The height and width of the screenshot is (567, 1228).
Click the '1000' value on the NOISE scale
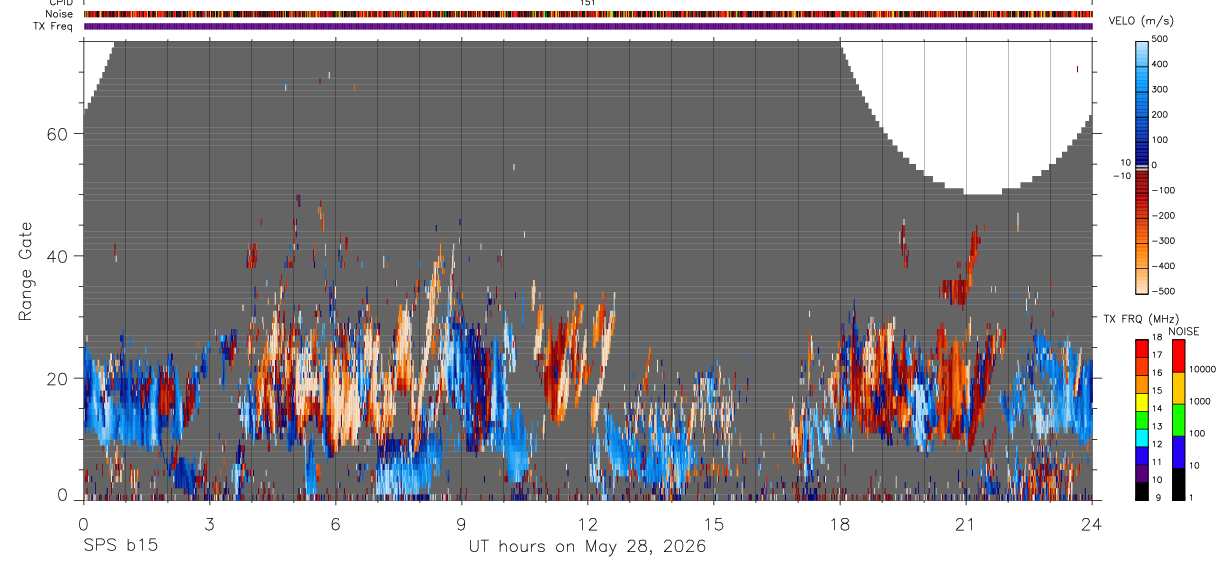click(1200, 401)
